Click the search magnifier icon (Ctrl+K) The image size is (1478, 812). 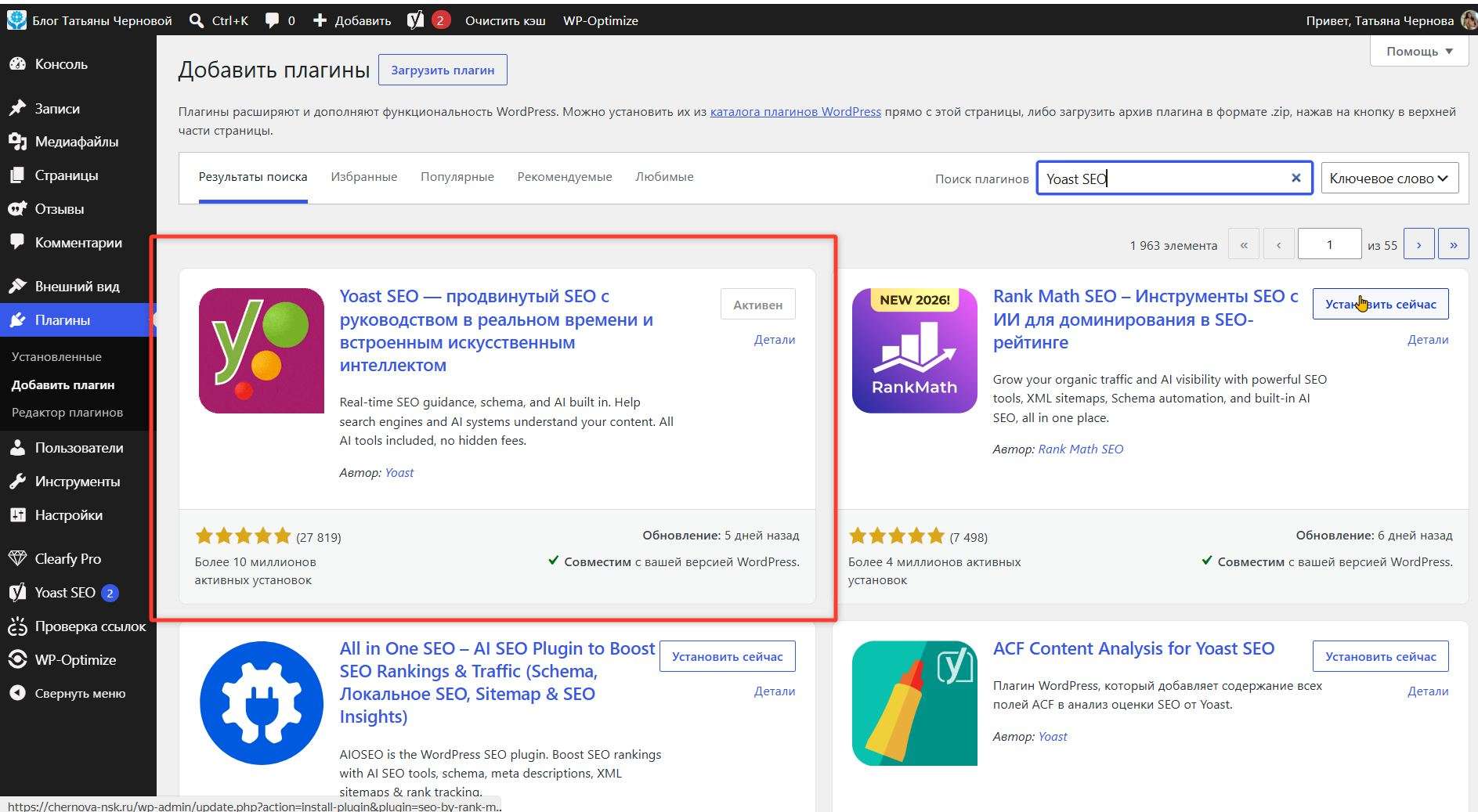197,21
